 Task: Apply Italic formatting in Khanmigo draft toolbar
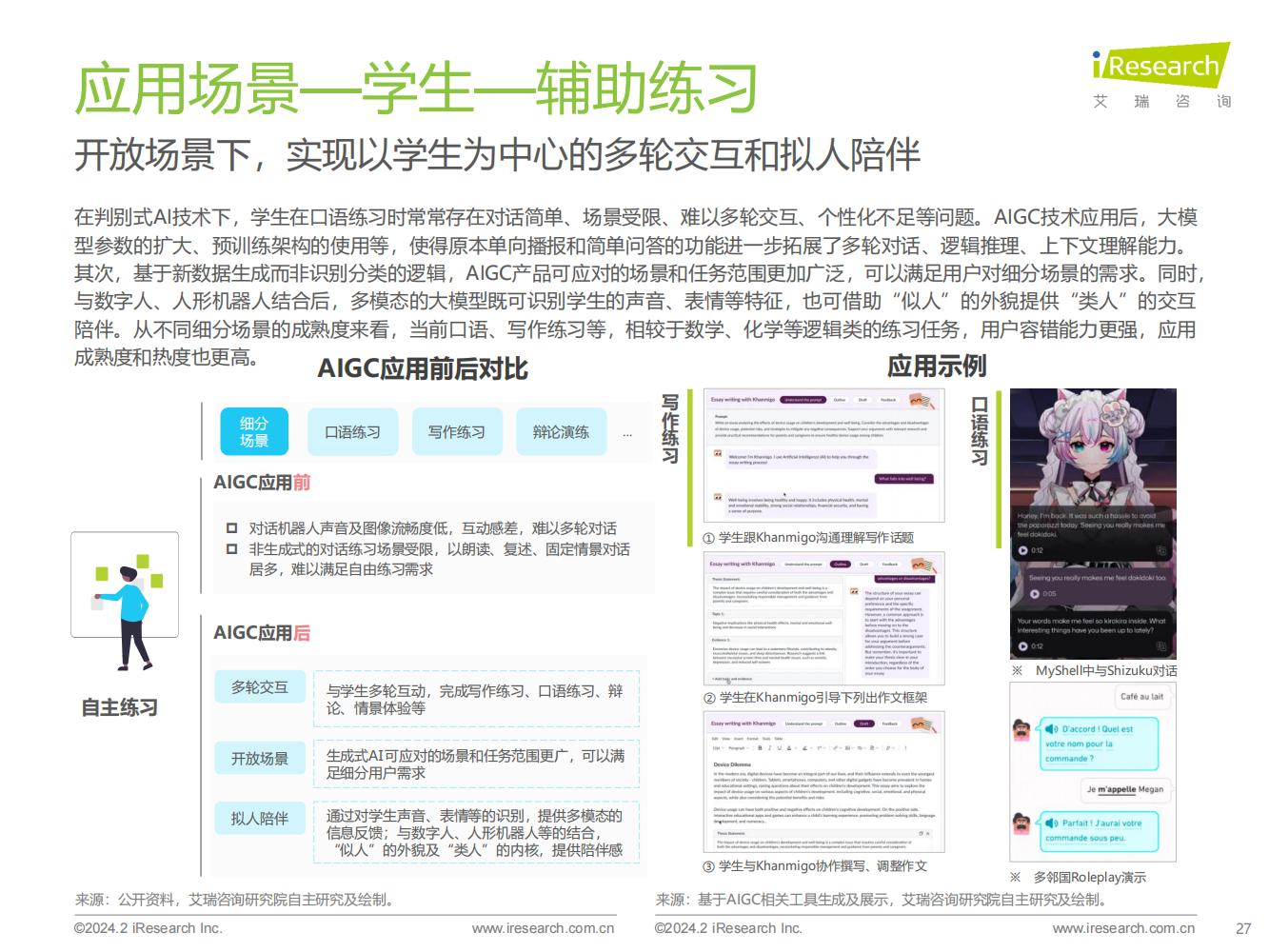coord(769,748)
